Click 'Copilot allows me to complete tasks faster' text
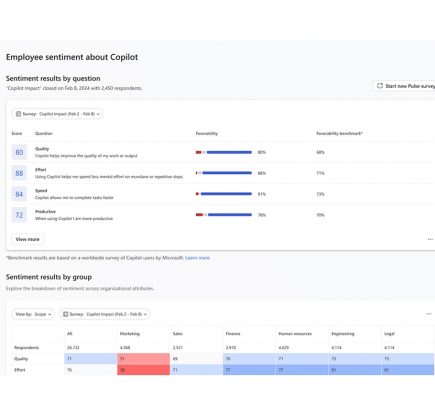435x415 pixels. coord(74,198)
